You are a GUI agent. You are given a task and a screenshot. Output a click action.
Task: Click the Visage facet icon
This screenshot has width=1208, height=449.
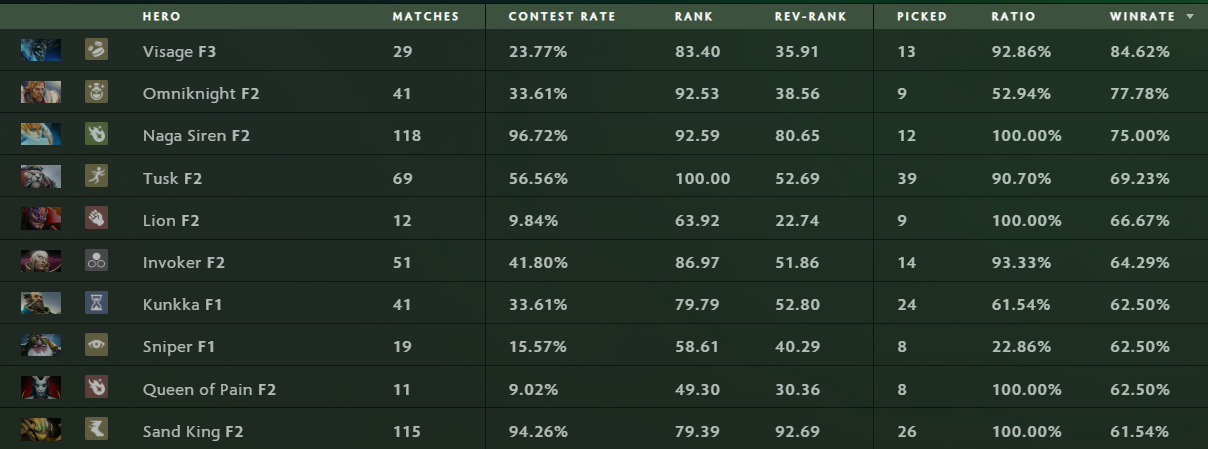[x=96, y=50]
